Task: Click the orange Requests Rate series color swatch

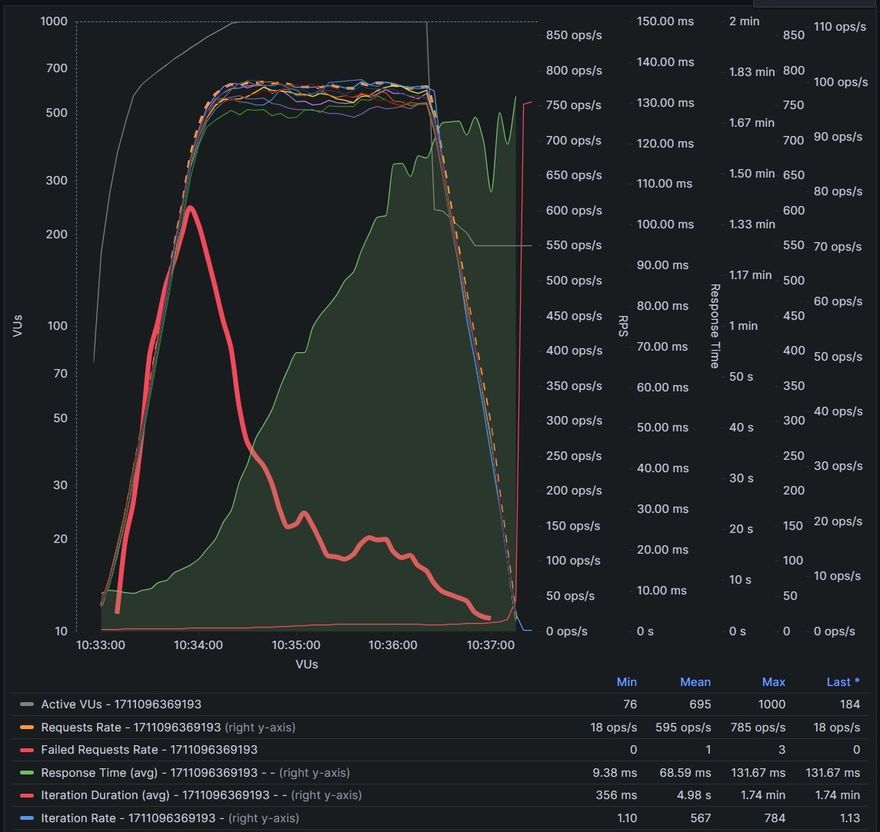Action: click(27, 728)
